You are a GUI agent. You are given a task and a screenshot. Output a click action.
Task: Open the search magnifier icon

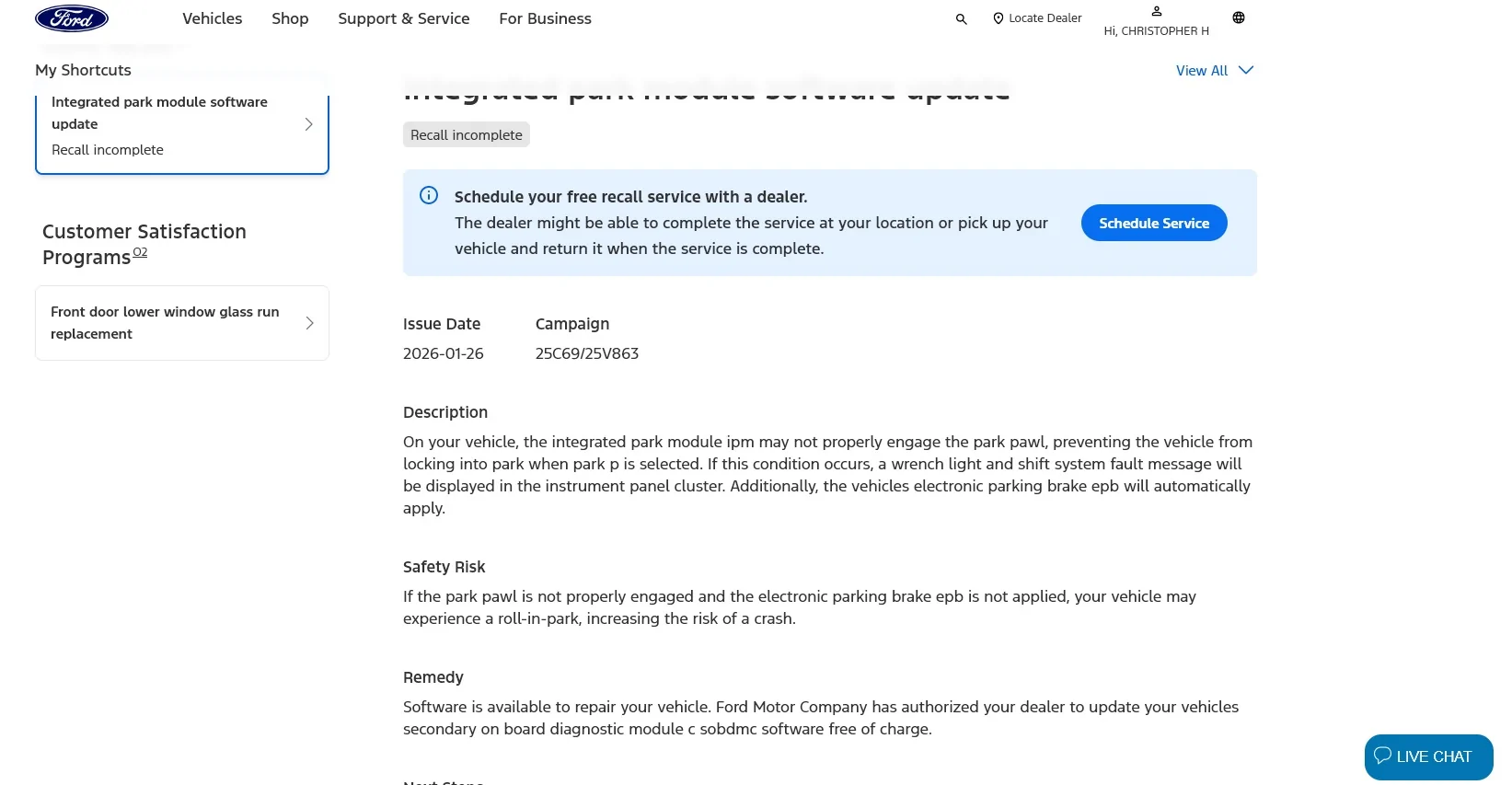[x=961, y=18]
